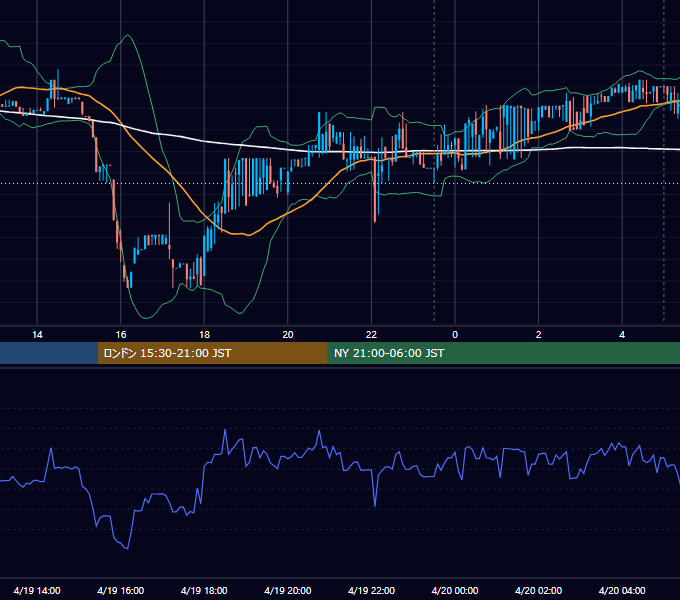Click the 4/19 20:00 date label
The height and width of the screenshot is (600, 680).
pyautogui.click(x=288, y=590)
